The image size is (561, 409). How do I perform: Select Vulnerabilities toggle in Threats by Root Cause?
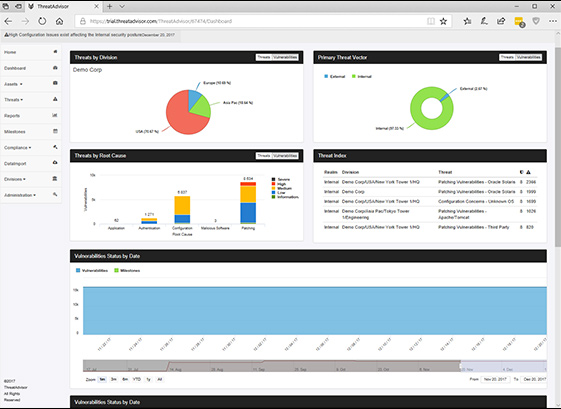click(x=285, y=156)
